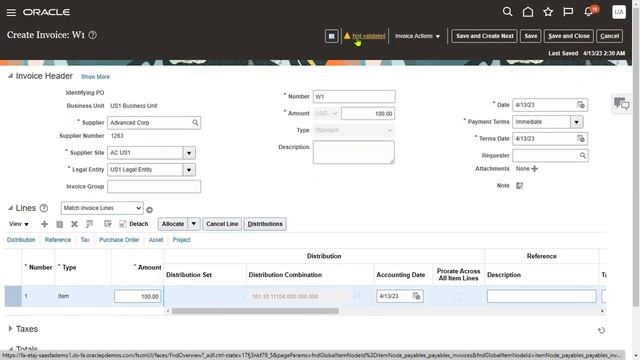Go to Home via house icon

[x=528, y=12]
